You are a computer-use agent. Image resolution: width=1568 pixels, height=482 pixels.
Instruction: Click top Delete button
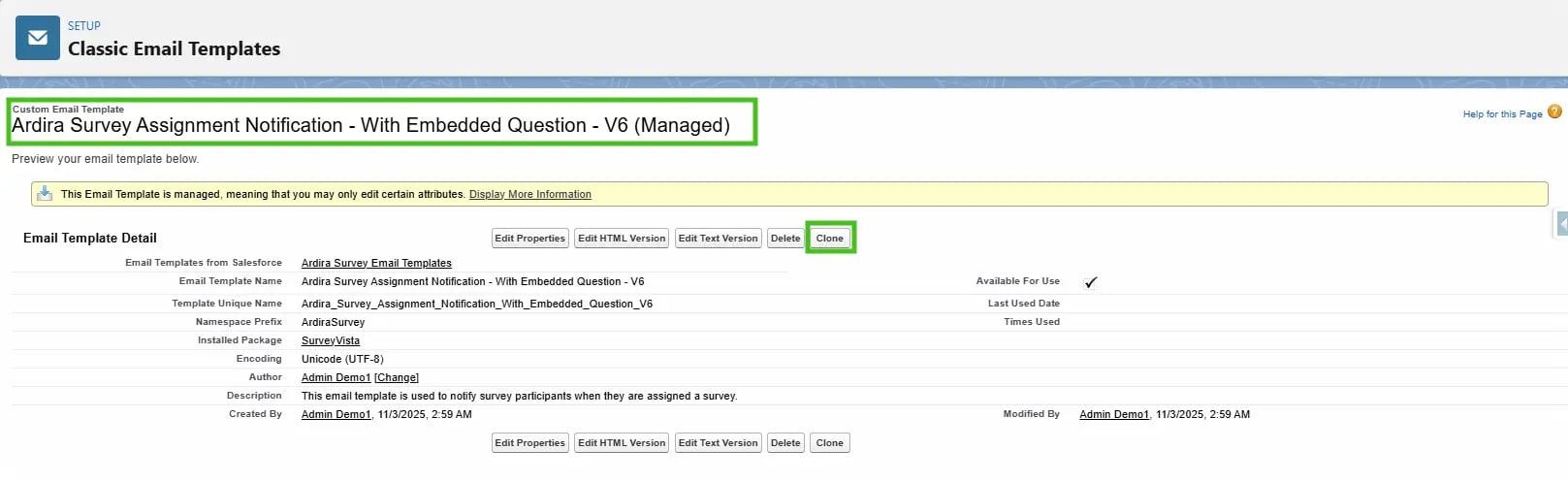[x=785, y=239]
